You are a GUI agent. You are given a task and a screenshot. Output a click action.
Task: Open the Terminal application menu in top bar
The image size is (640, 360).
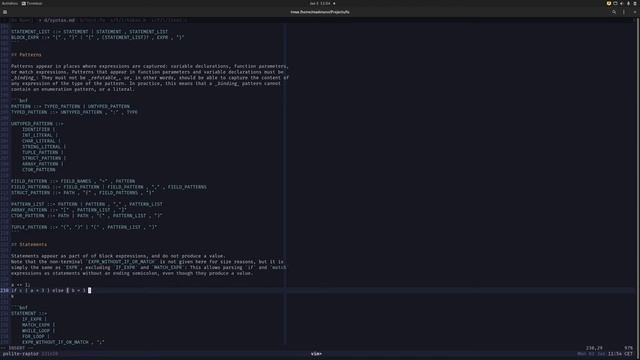32,3
